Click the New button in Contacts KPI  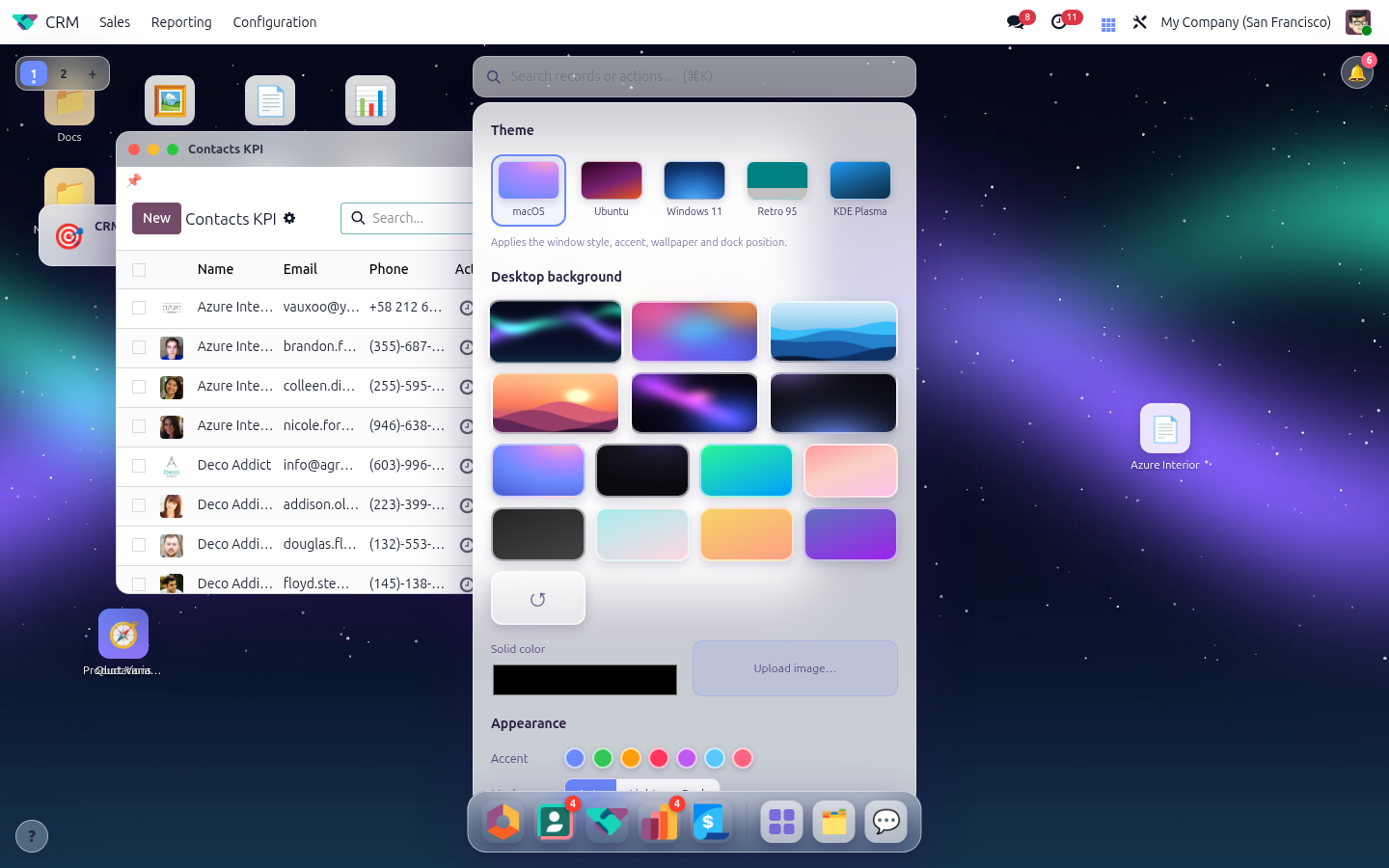[156, 218]
